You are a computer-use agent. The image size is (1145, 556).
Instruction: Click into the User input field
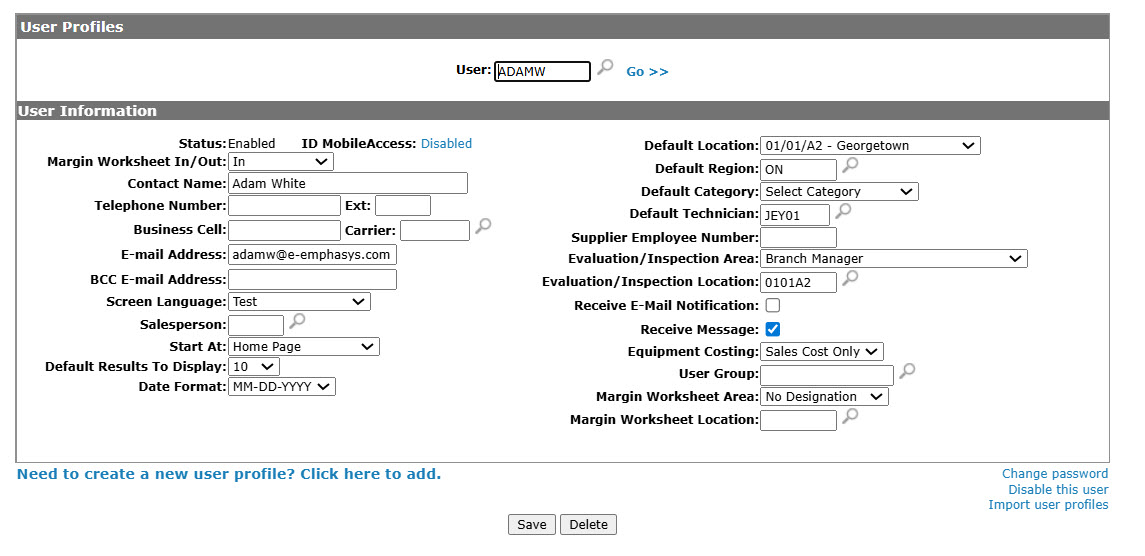(543, 72)
